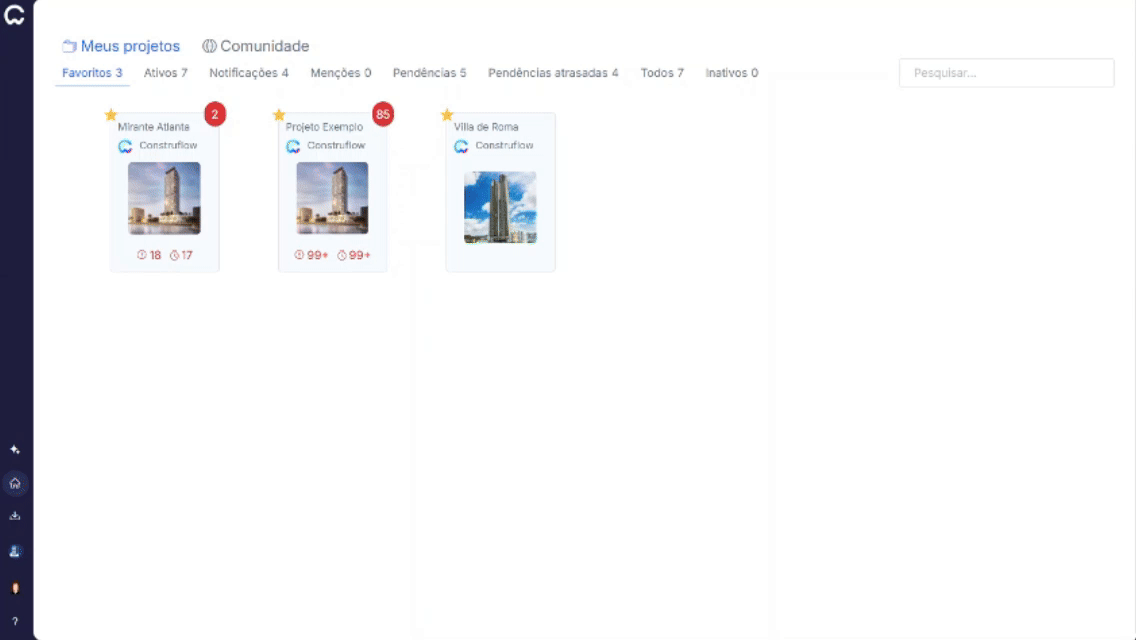The image size is (1136, 640).
Task: Click Construflow text on Villa de Roma card
Action: pos(504,146)
